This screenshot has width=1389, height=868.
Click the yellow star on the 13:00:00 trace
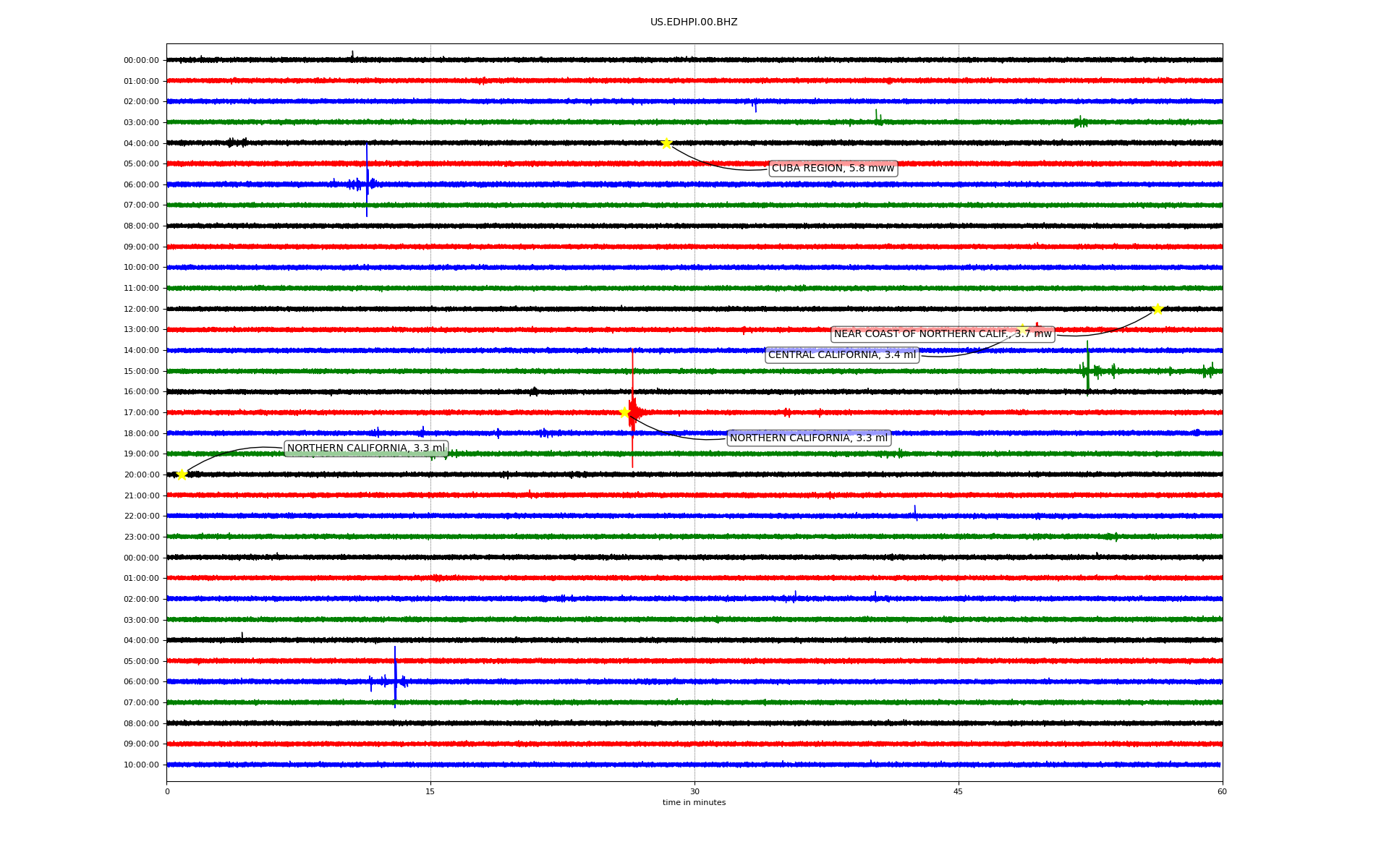tap(1022, 330)
